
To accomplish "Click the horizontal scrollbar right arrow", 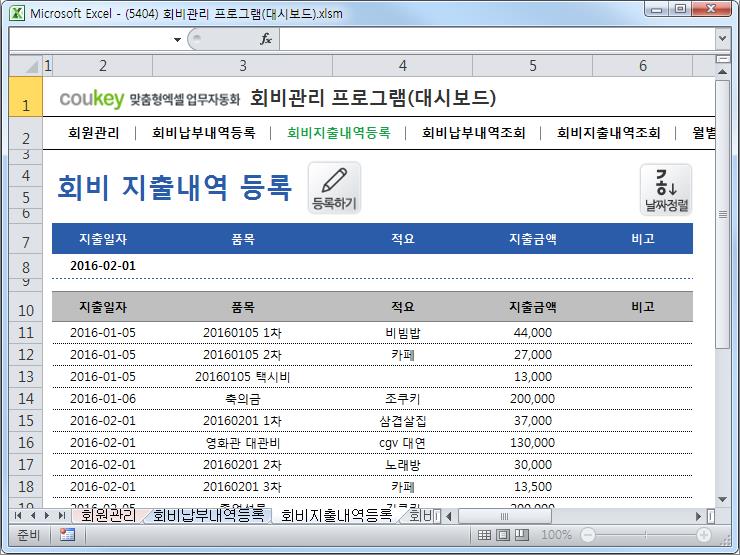I will [698, 516].
